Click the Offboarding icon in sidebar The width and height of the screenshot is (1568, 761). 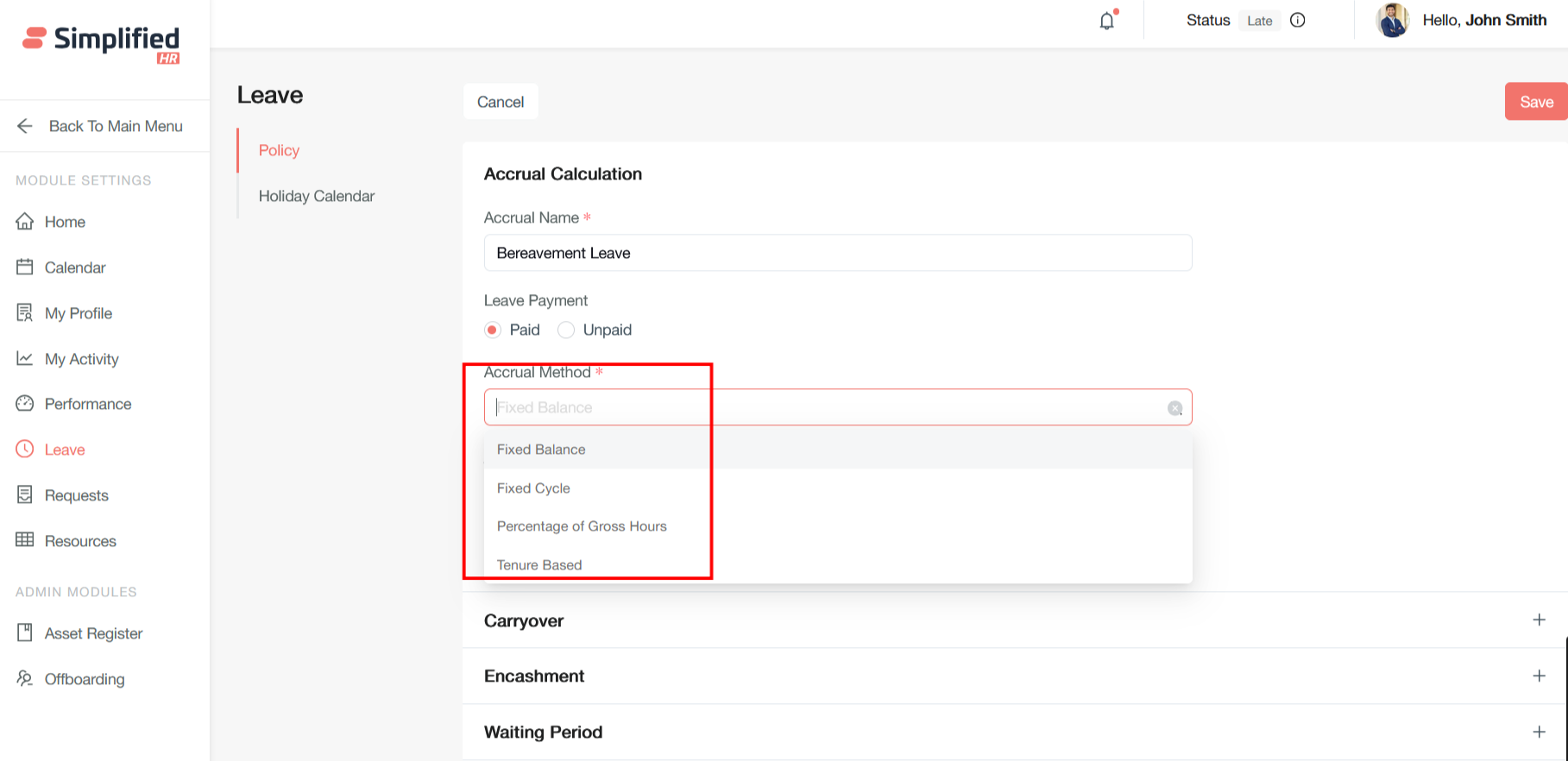click(x=25, y=678)
